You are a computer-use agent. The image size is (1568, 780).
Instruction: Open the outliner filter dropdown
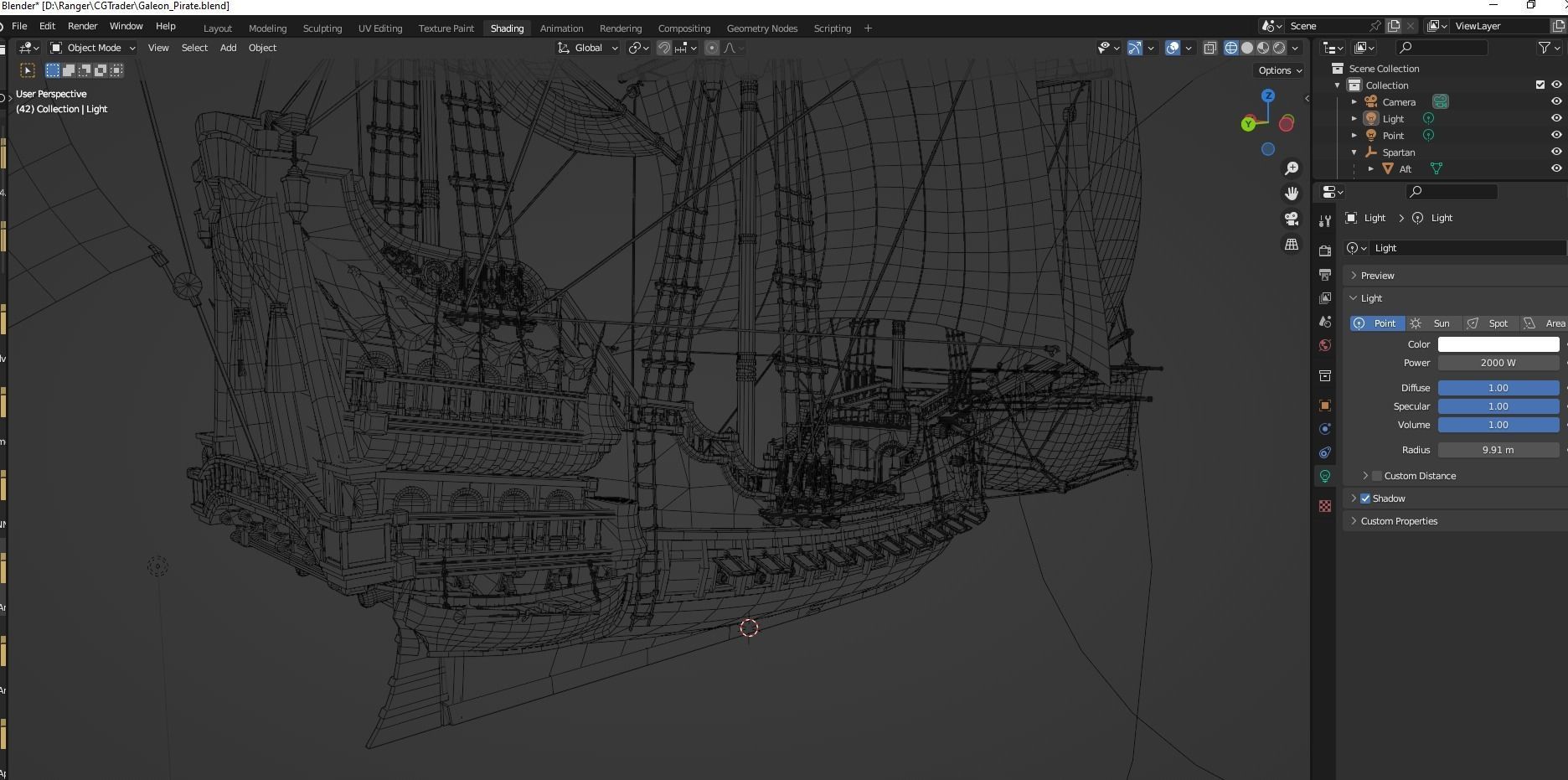[1550, 48]
